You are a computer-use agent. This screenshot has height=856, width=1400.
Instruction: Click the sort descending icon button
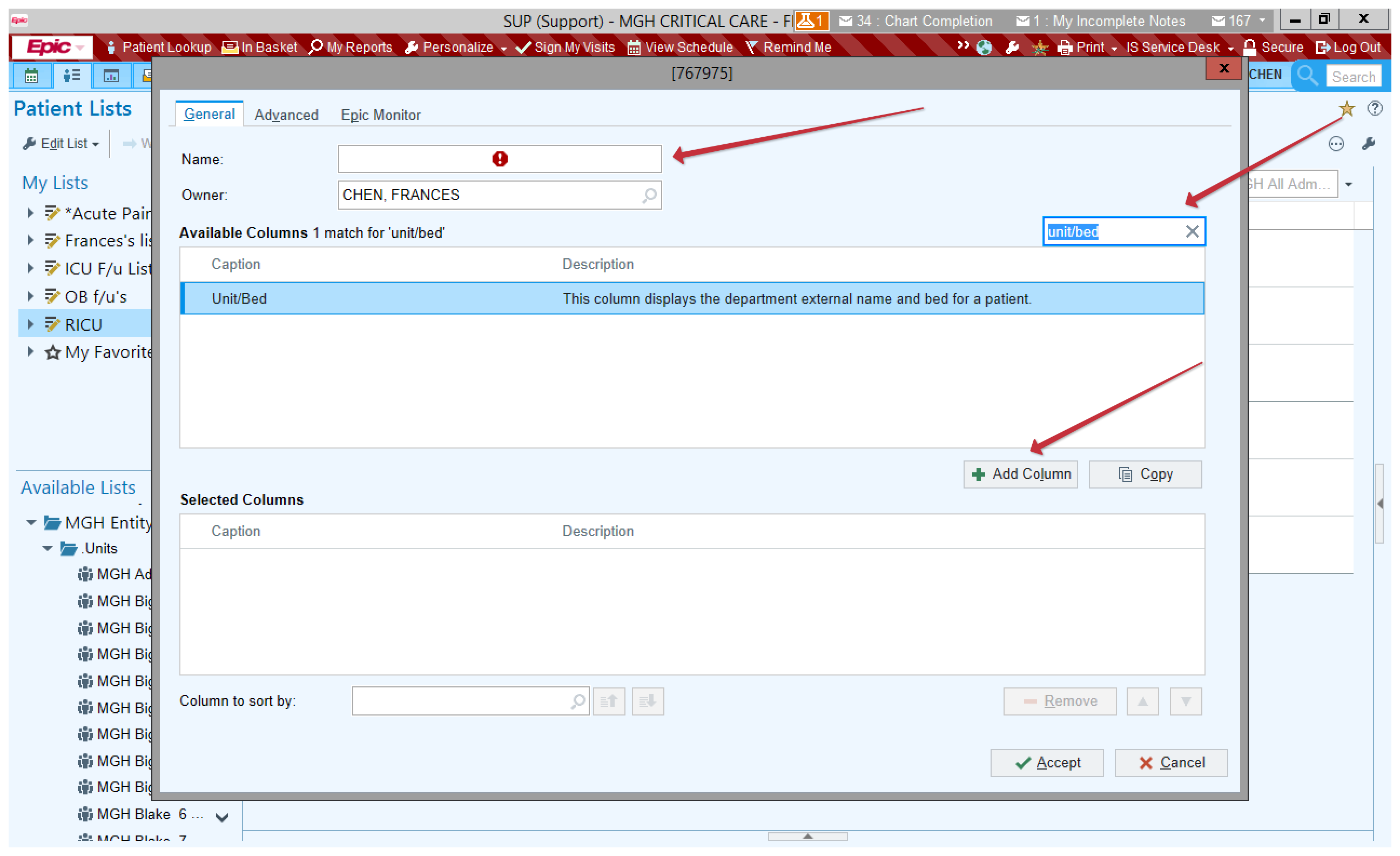click(647, 701)
